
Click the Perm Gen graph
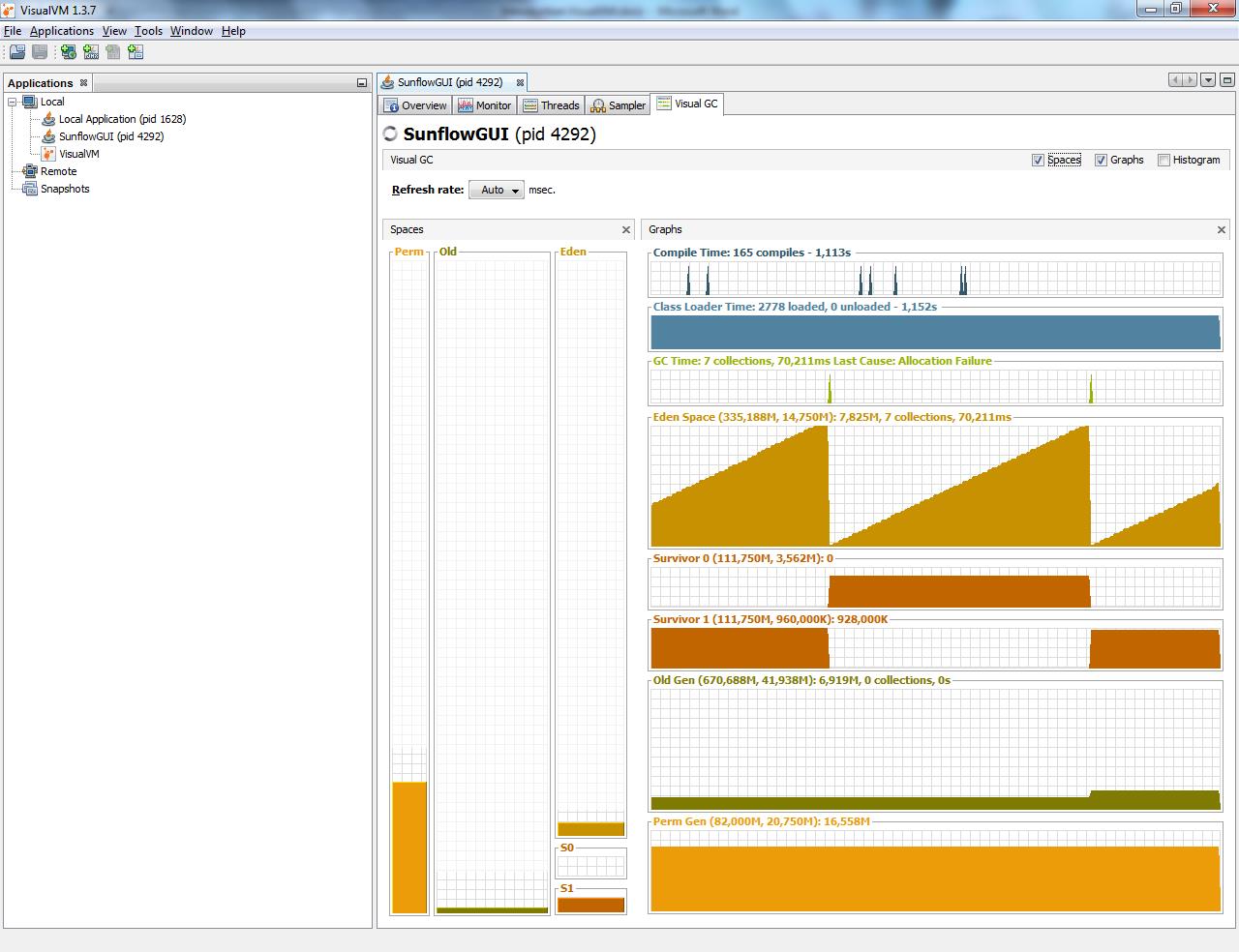click(935, 871)
